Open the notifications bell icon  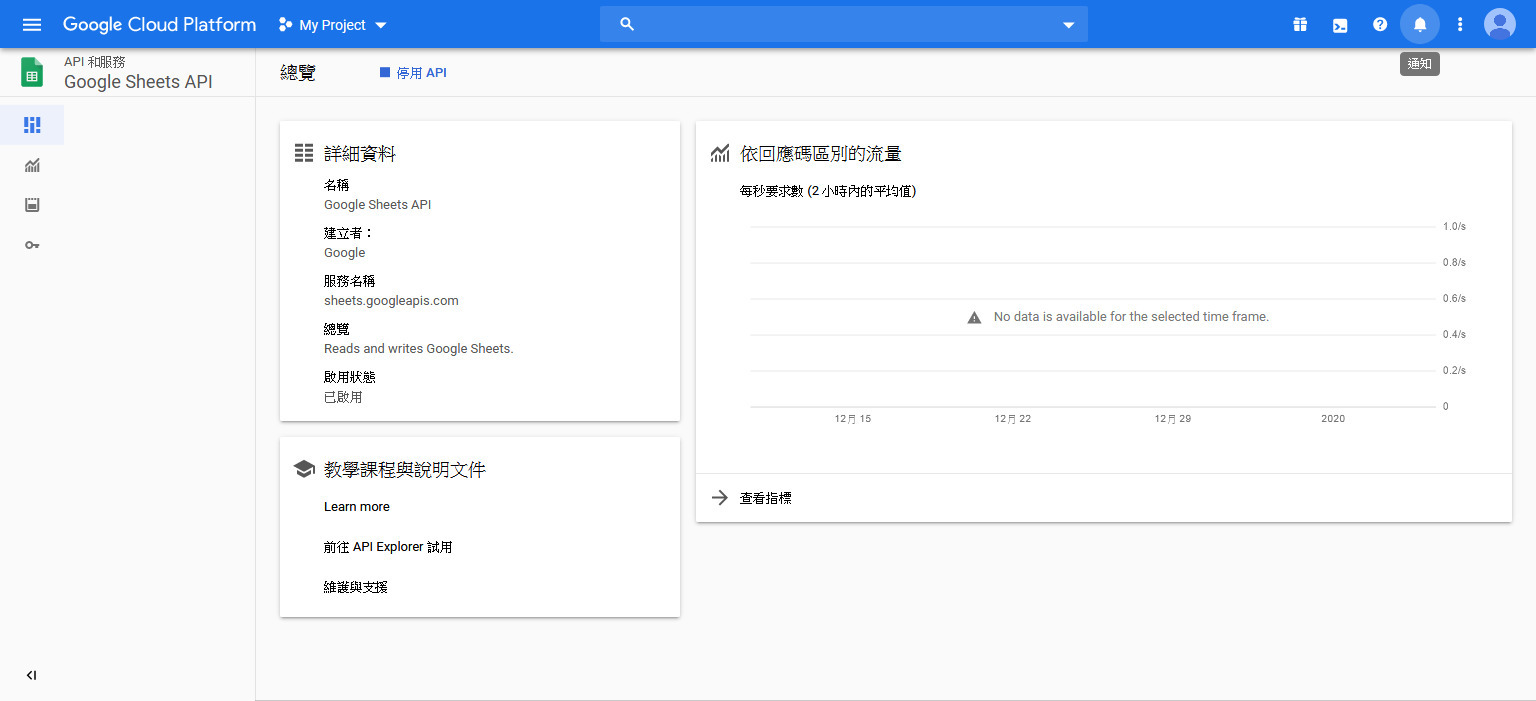coord(1420,24)
